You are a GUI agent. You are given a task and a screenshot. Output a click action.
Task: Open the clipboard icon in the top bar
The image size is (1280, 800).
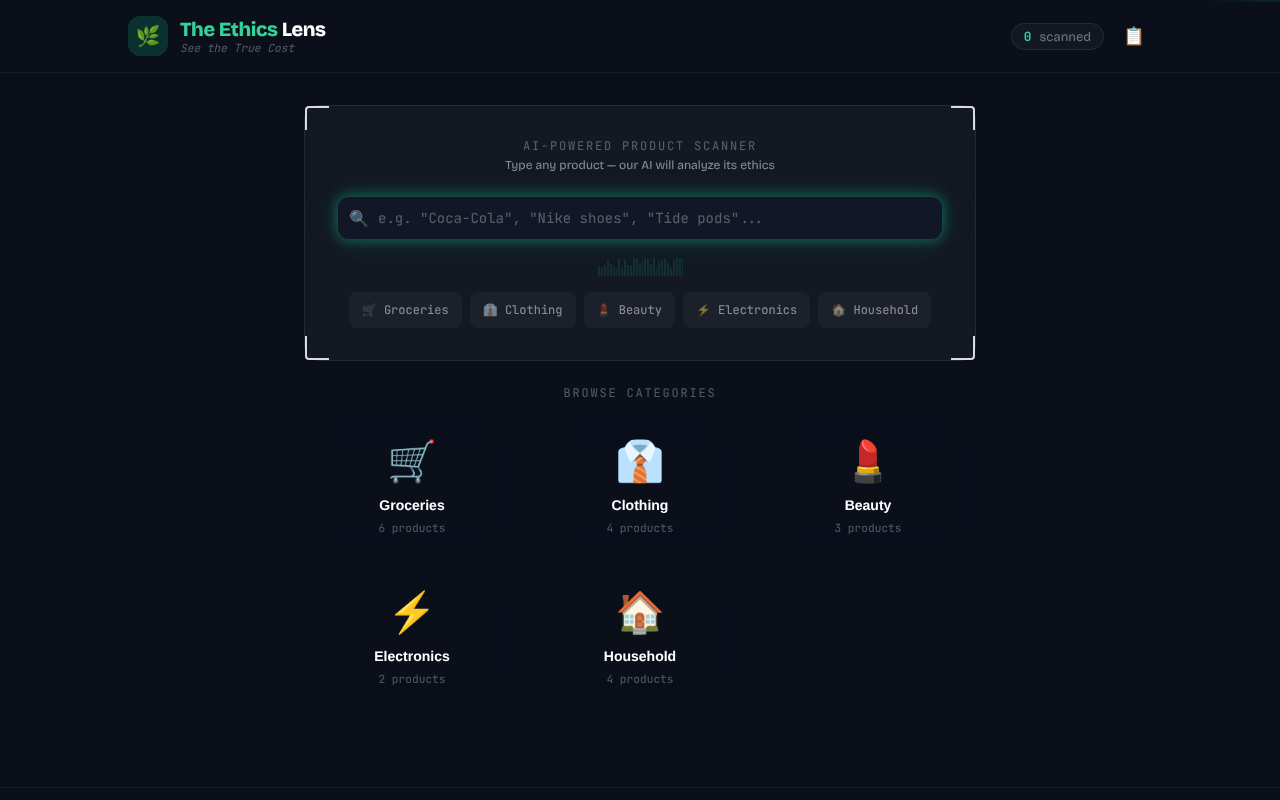pos(1133,35)
